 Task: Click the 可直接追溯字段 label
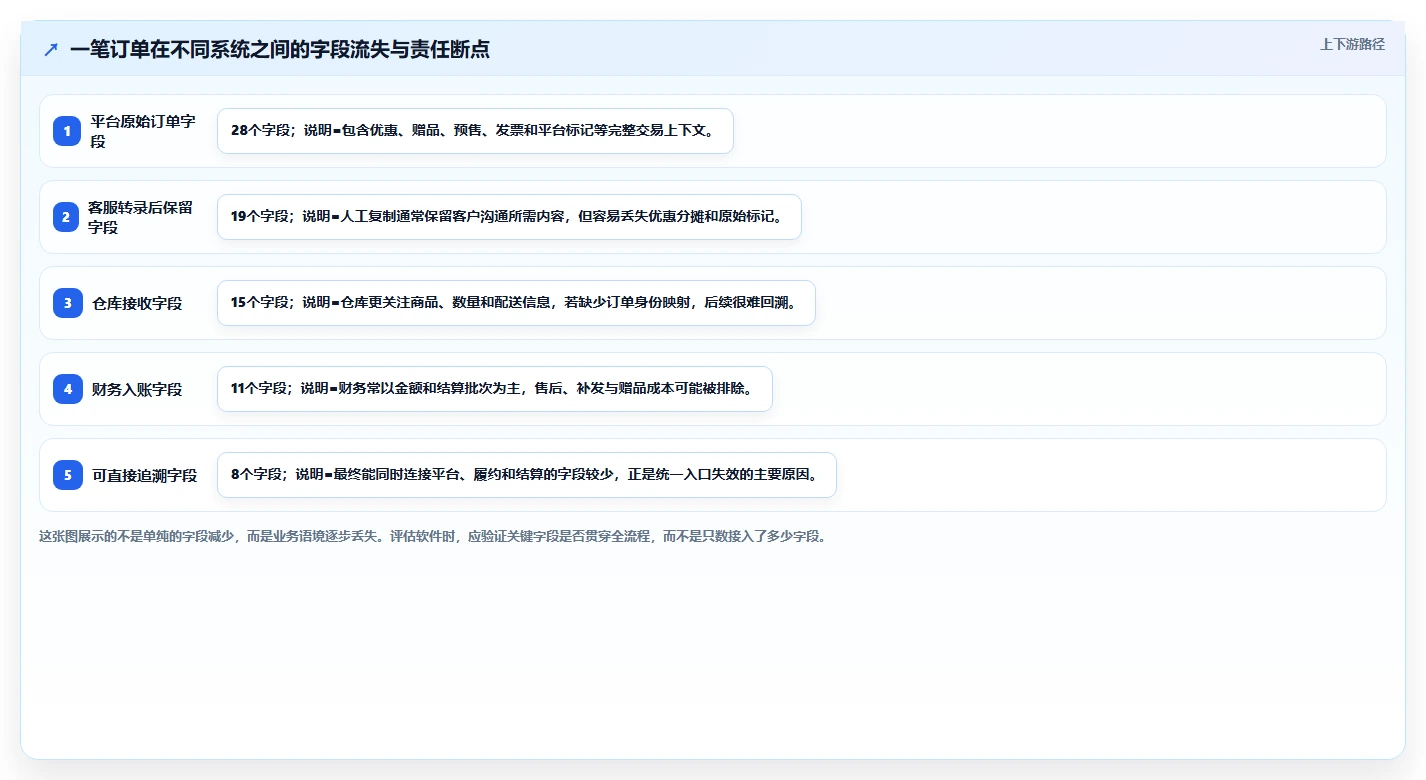click(x=144, y=475)
